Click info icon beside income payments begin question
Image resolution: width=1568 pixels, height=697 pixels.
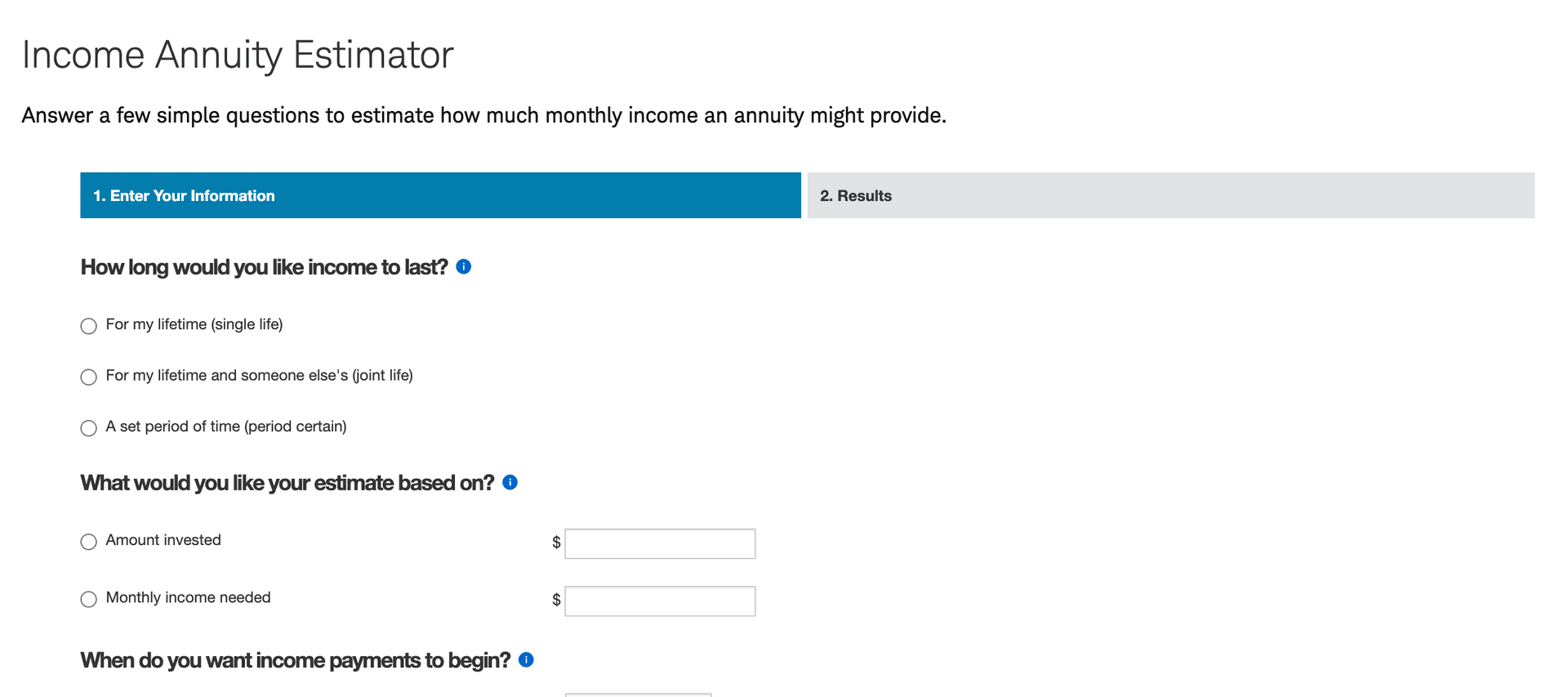coord(527,659)
